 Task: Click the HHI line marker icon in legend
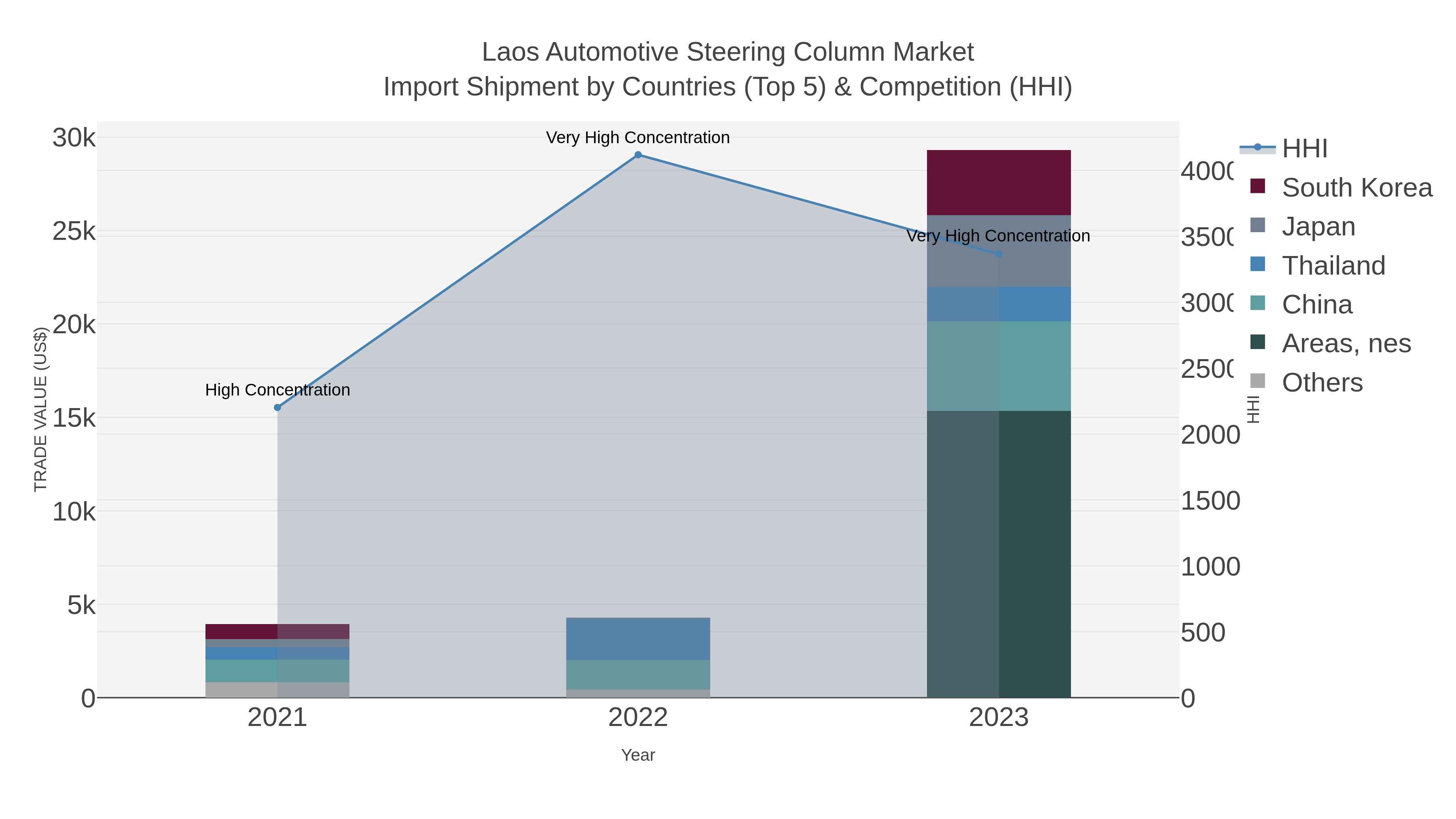click(x=1257, y=148)
